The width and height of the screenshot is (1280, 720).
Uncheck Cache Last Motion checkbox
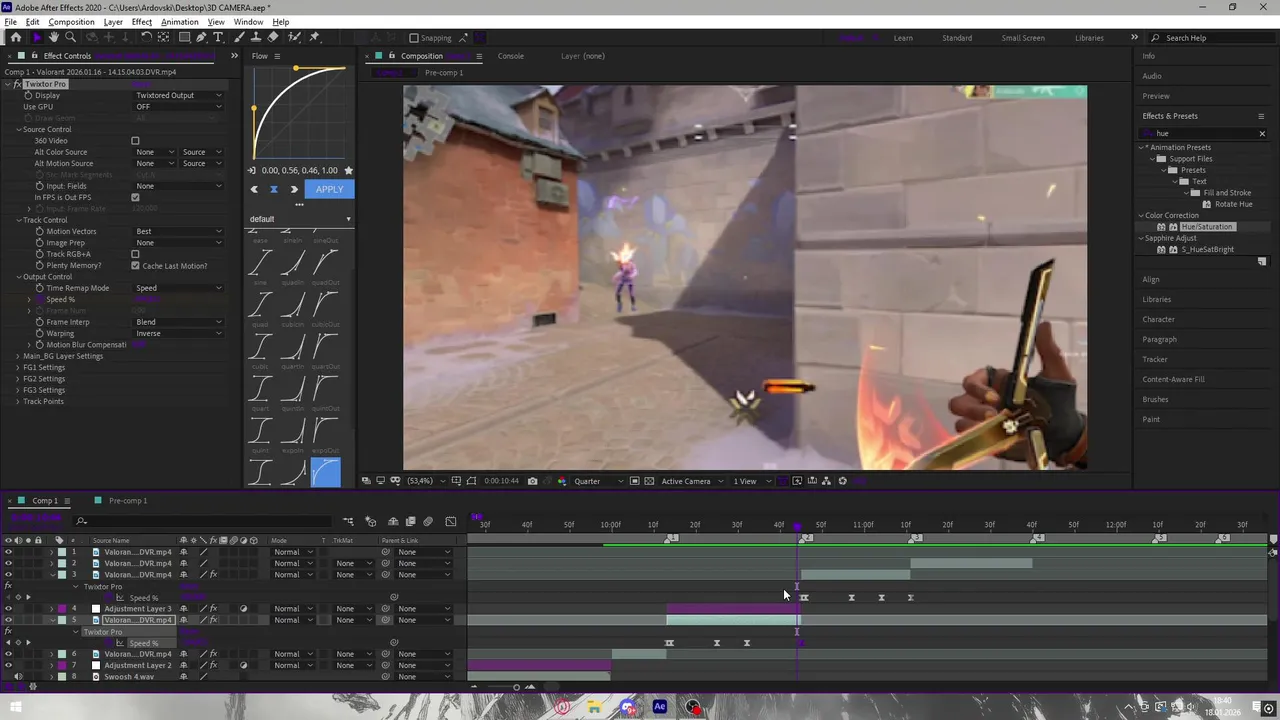(135, 266)
